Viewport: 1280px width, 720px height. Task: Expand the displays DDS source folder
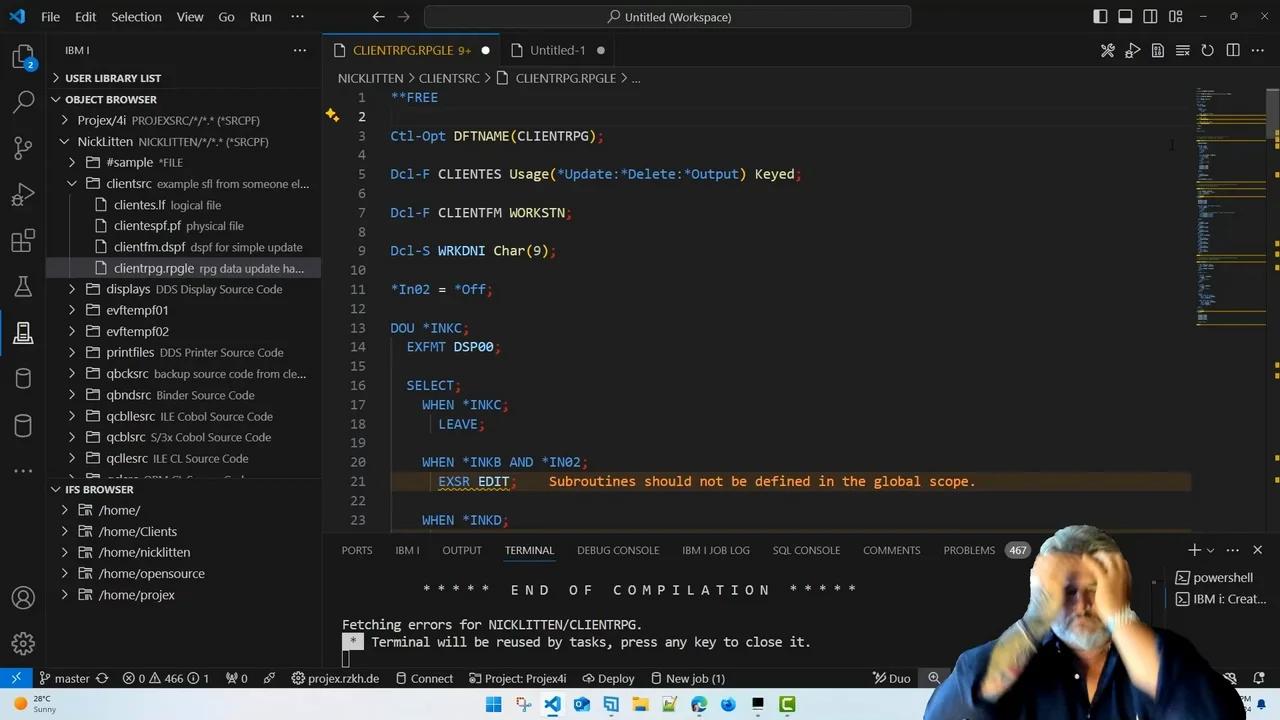(x=72, y=289)
